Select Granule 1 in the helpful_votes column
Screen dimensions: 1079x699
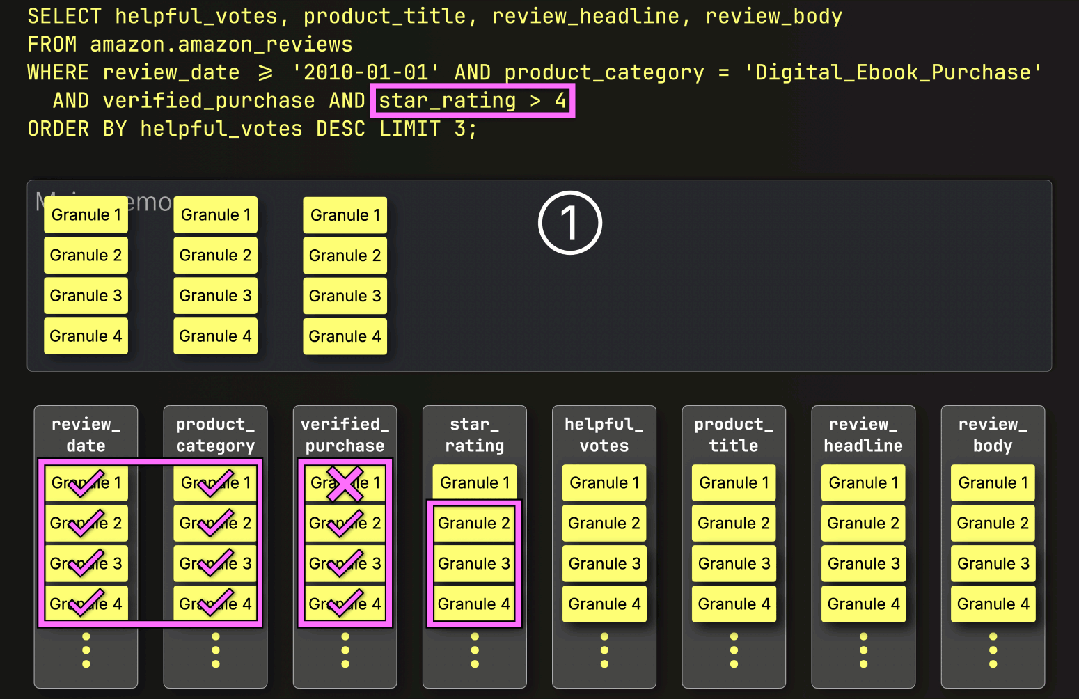pyautogui.click(x=604, y=483)
